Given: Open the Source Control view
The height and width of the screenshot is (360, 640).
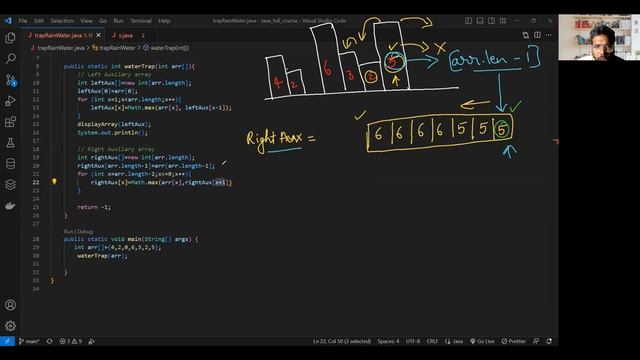Looking at the screenshot, I should (x=10, y=80).
